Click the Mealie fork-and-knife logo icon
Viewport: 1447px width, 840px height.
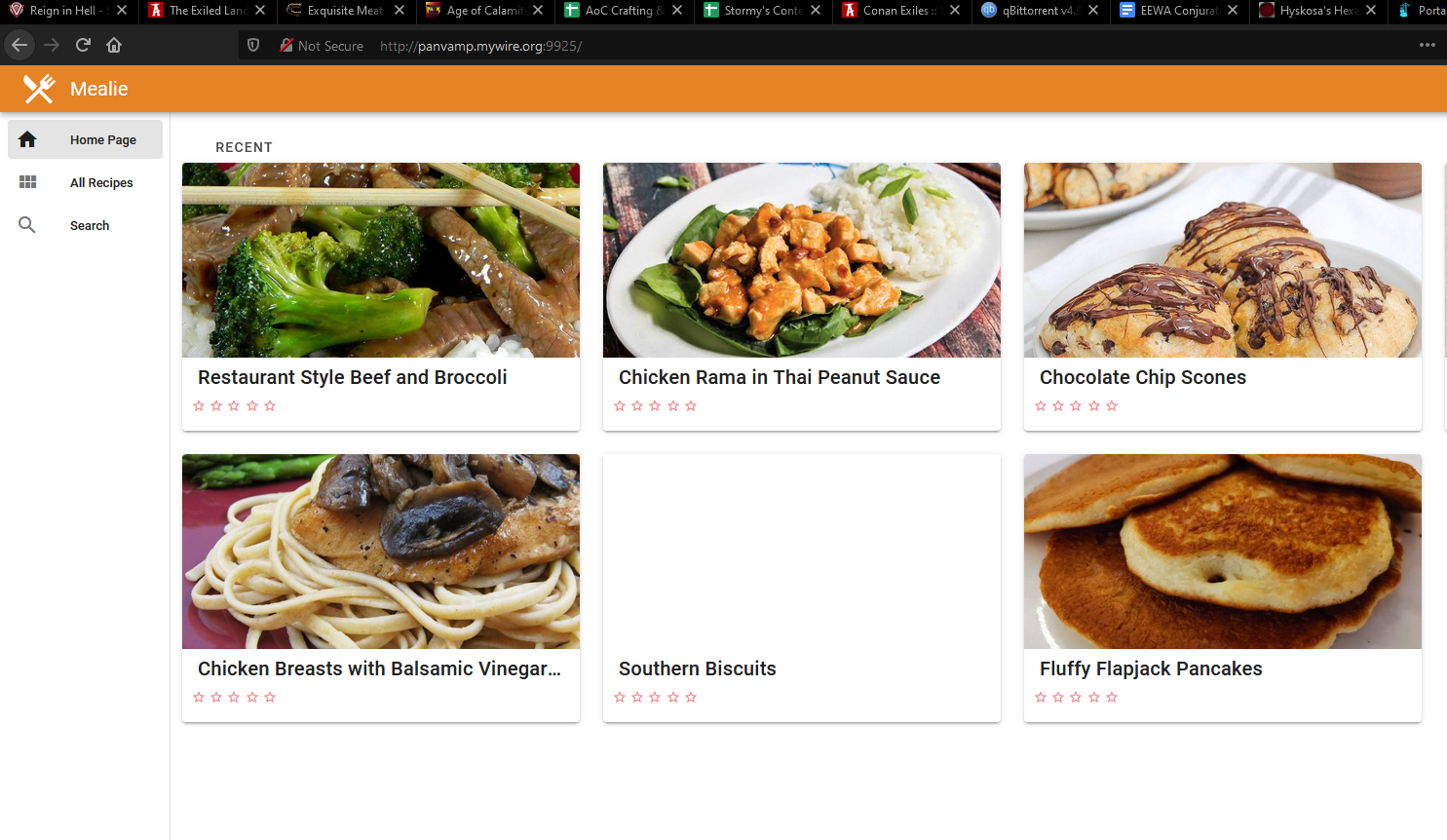tap(39, 89)
